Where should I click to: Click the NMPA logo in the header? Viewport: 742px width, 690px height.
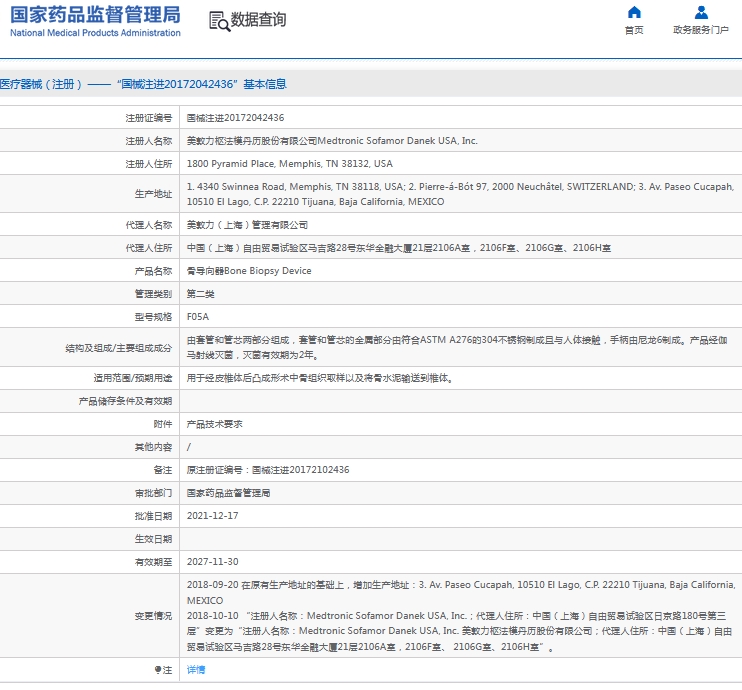click(95, 14)
